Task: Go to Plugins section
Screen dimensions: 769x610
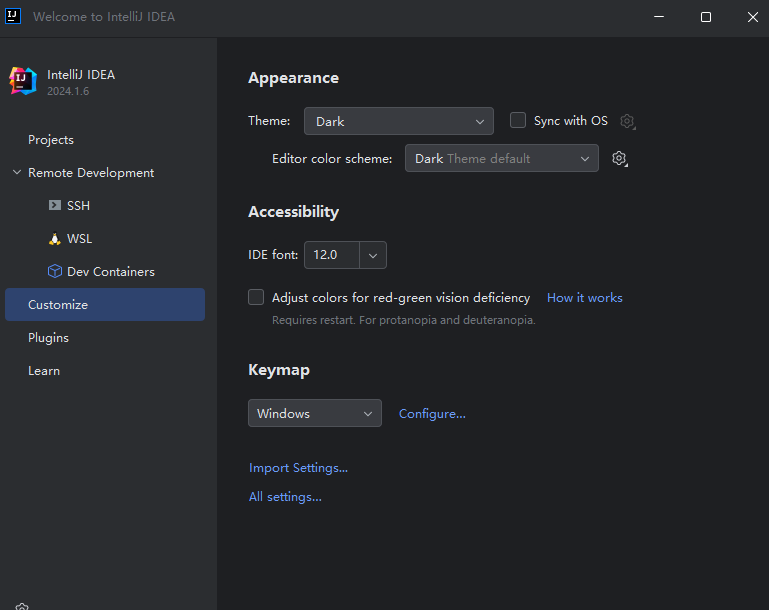Action: 105,337
